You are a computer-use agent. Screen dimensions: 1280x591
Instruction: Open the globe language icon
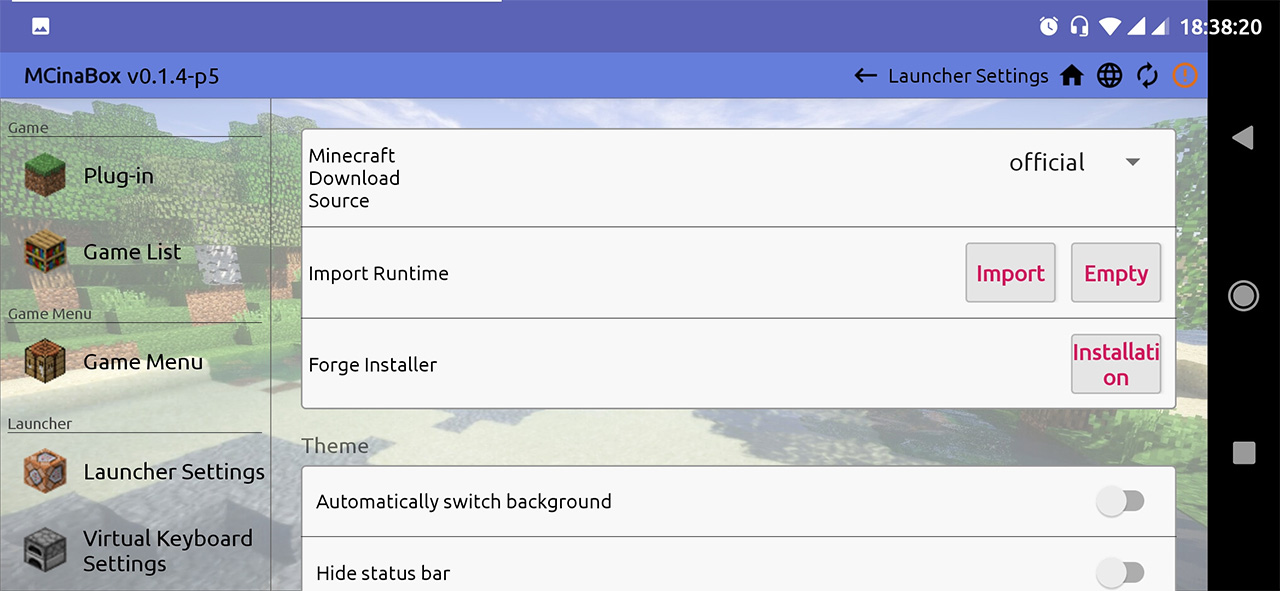click(1110, 76)
